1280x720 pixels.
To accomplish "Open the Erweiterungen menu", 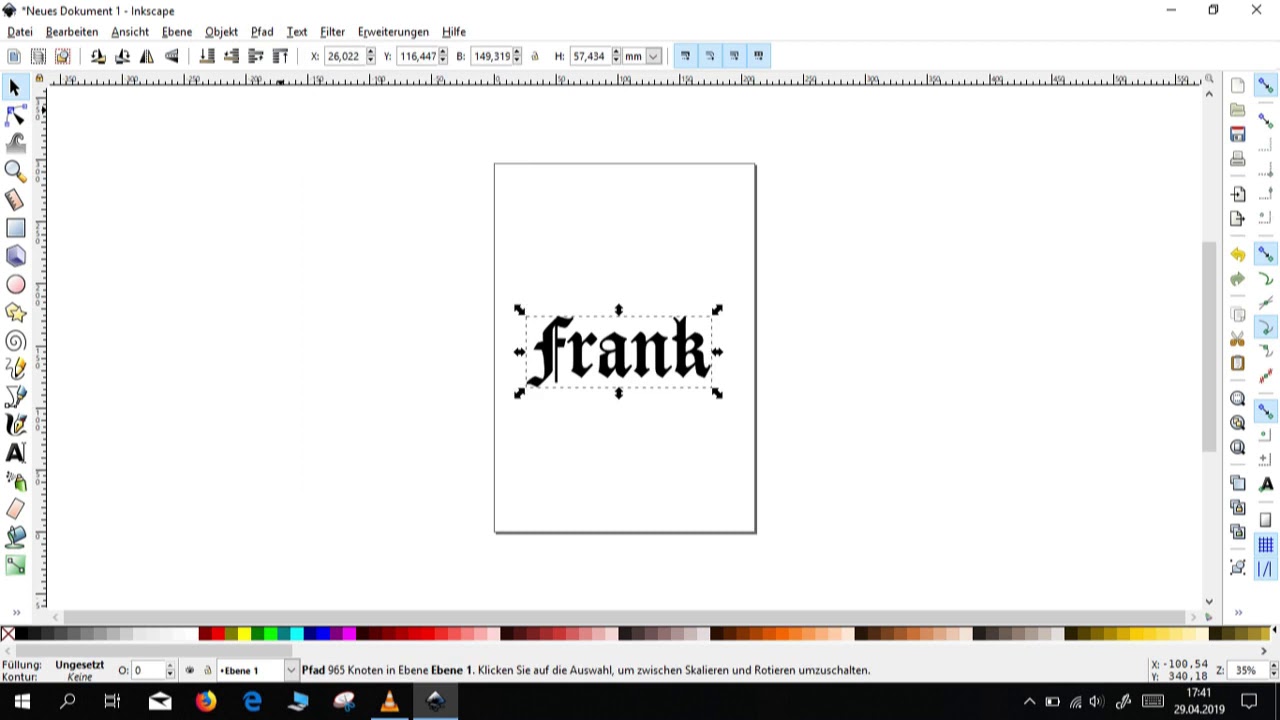I will 393,32.
